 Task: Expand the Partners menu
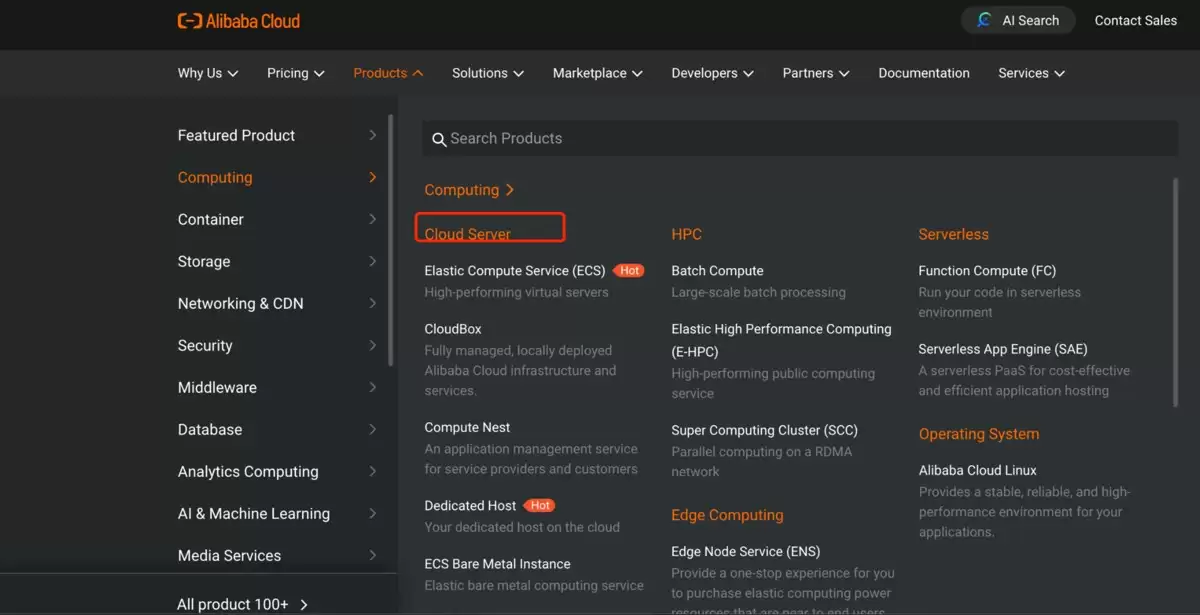click(816, 73)
